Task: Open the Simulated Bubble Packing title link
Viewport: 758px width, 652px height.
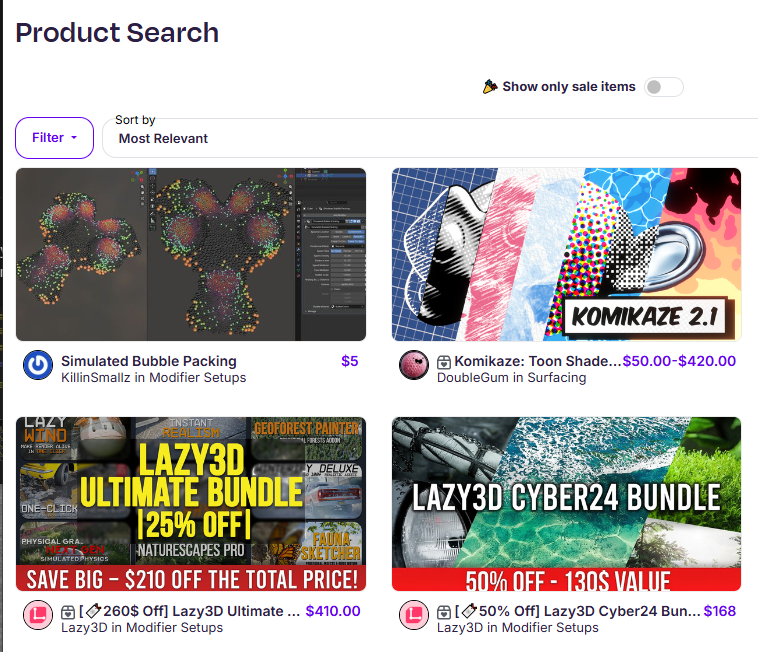Action: click(x=149, y=361)
